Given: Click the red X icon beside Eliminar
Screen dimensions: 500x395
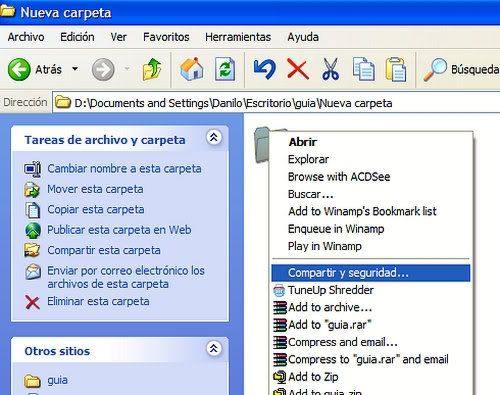Looking at the screenshot, I should (32, 303).
